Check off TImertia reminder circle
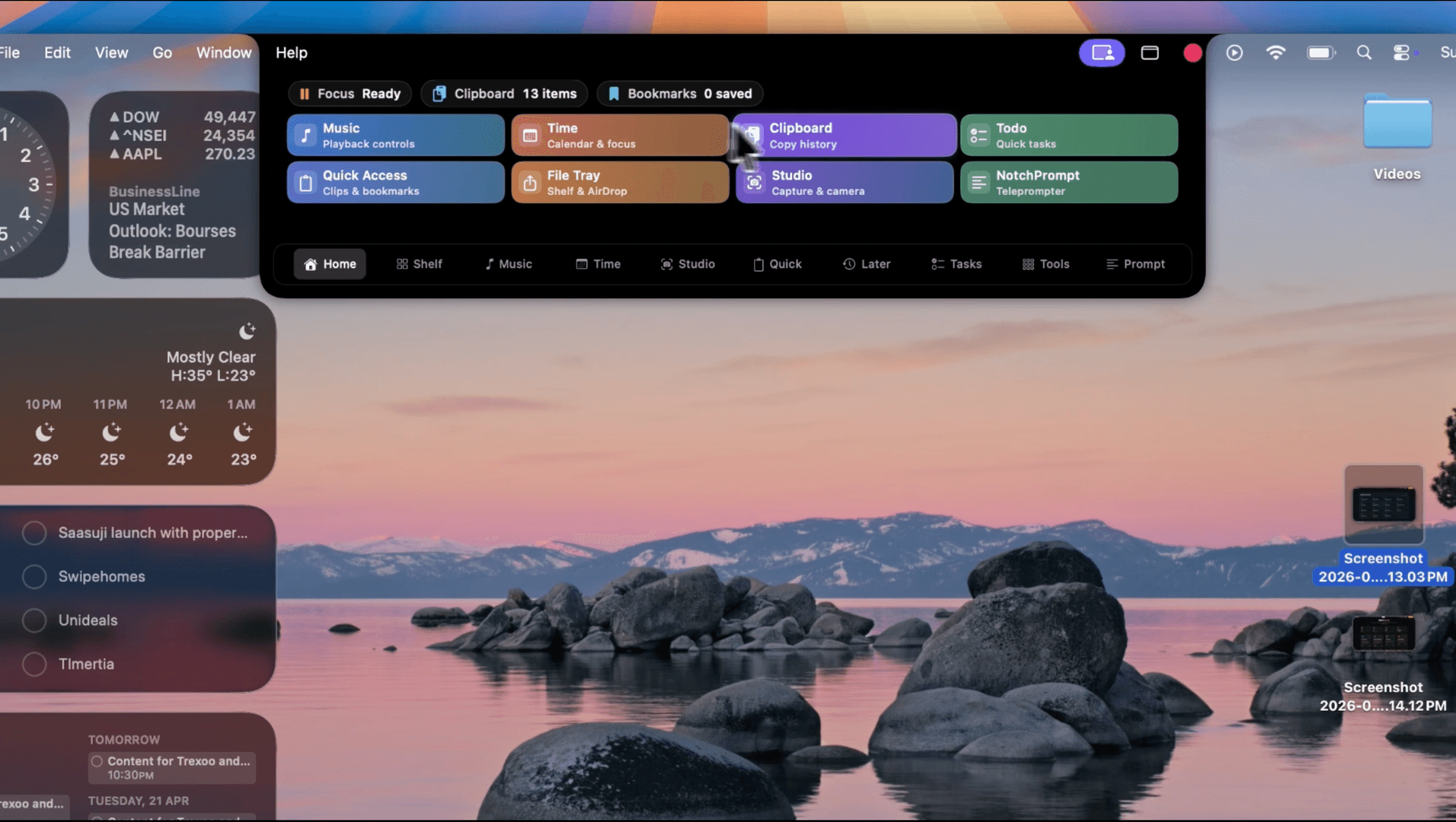 (x=34, y=664)
